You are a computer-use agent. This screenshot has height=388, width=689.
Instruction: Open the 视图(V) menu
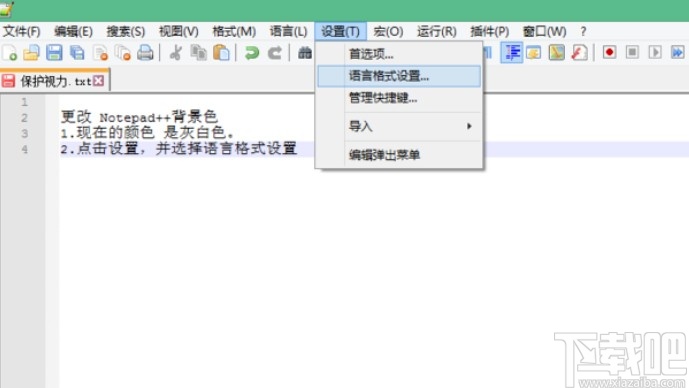(178, 32)
